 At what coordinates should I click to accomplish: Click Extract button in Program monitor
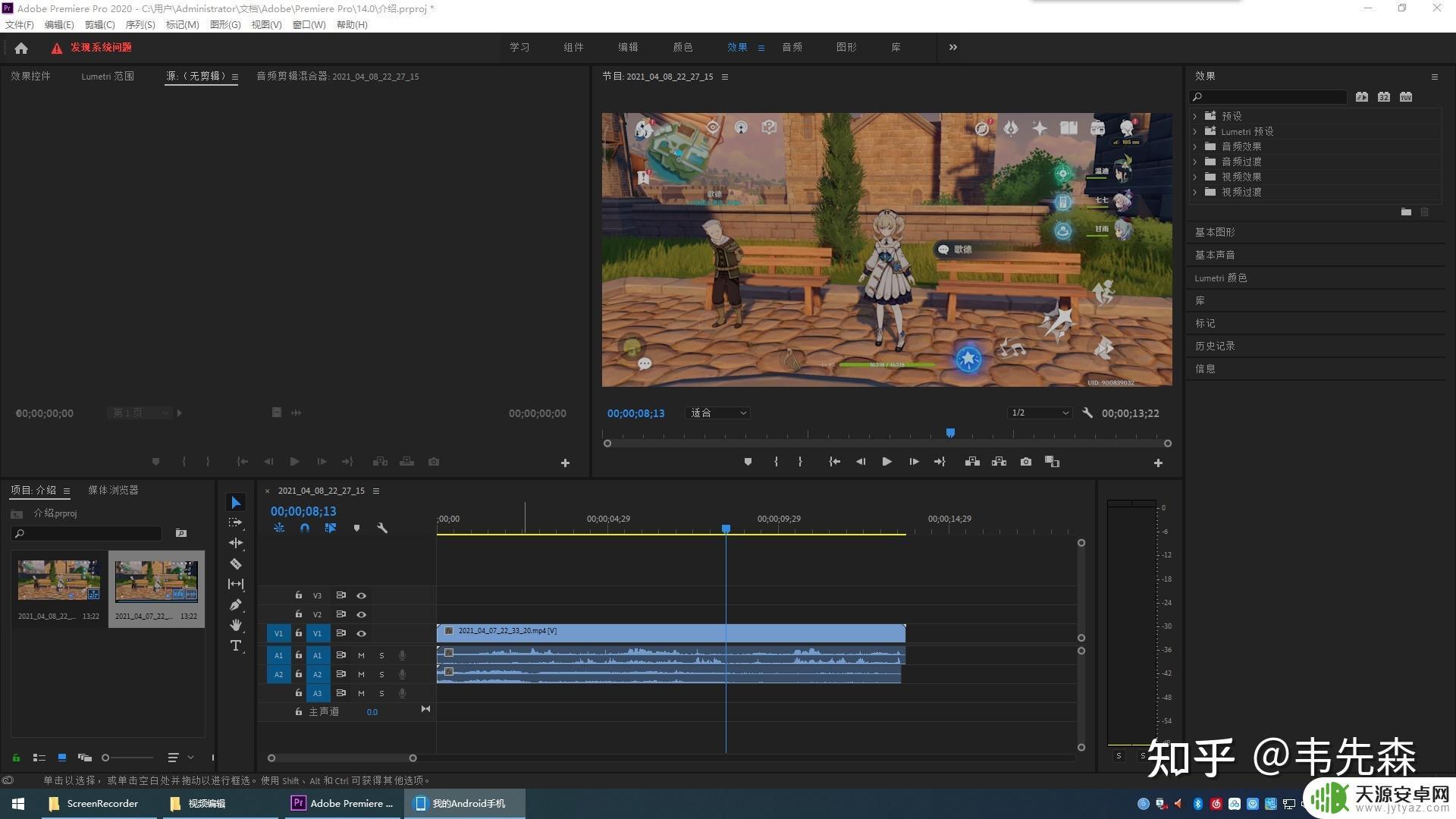[x=999, y=462]
